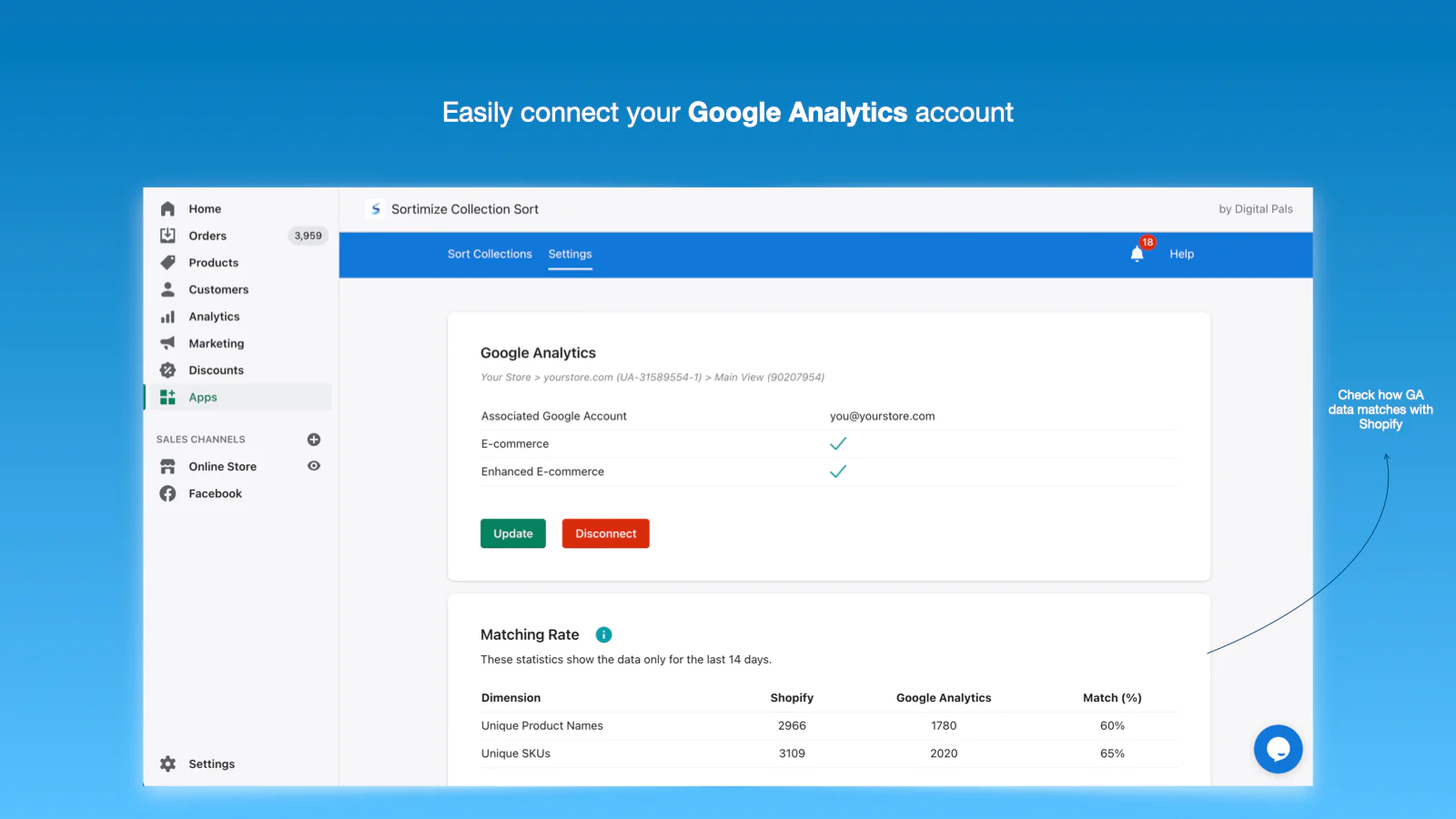Open the Orders menu item
The width and height of the screenshot is (1456, 819).
click(207, 236)
